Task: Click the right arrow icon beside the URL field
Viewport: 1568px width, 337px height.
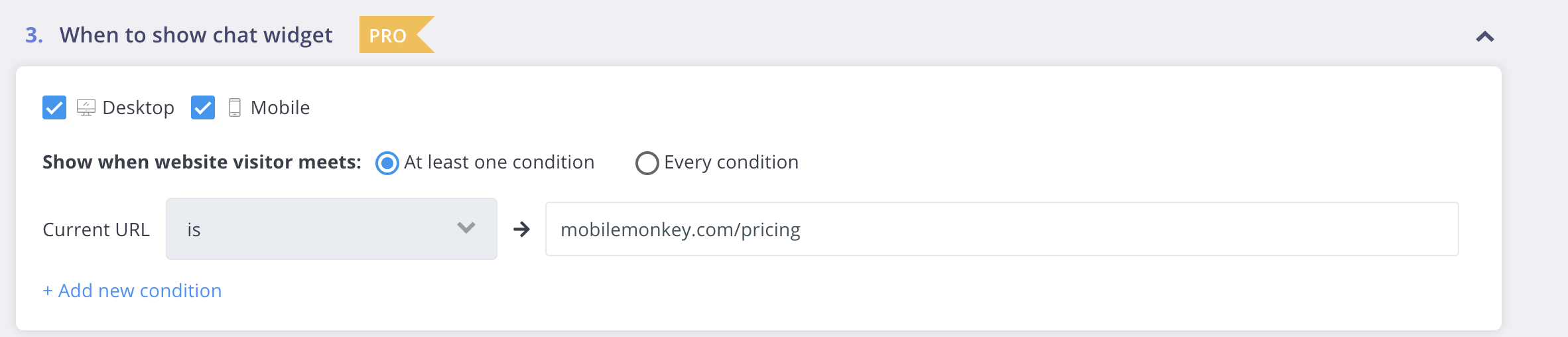Action: tap(522, 230)
